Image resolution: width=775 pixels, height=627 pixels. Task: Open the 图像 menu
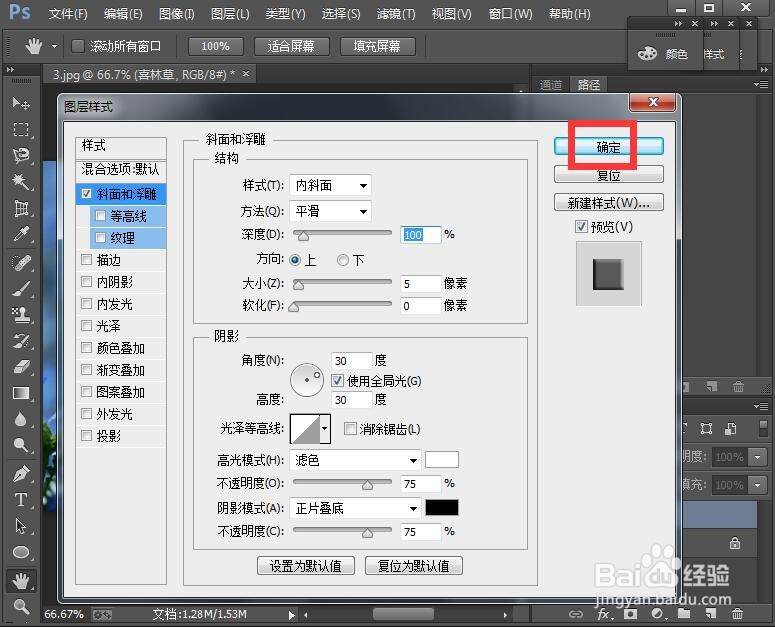[176, 14]
